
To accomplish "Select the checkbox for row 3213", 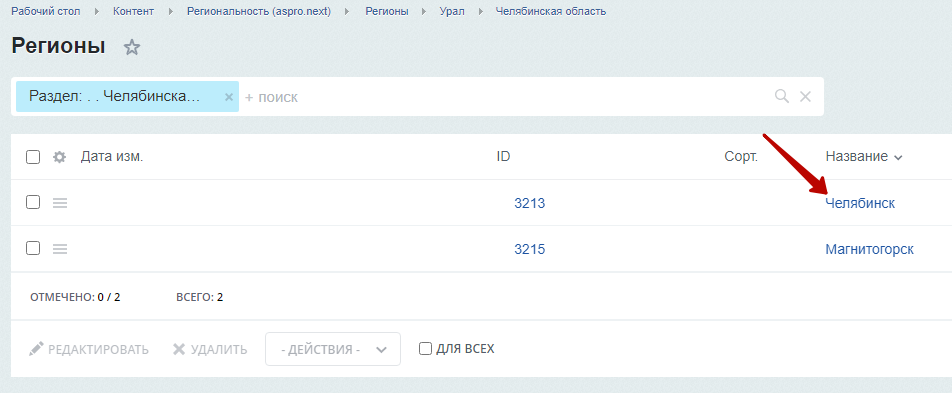I will (33, 202).
